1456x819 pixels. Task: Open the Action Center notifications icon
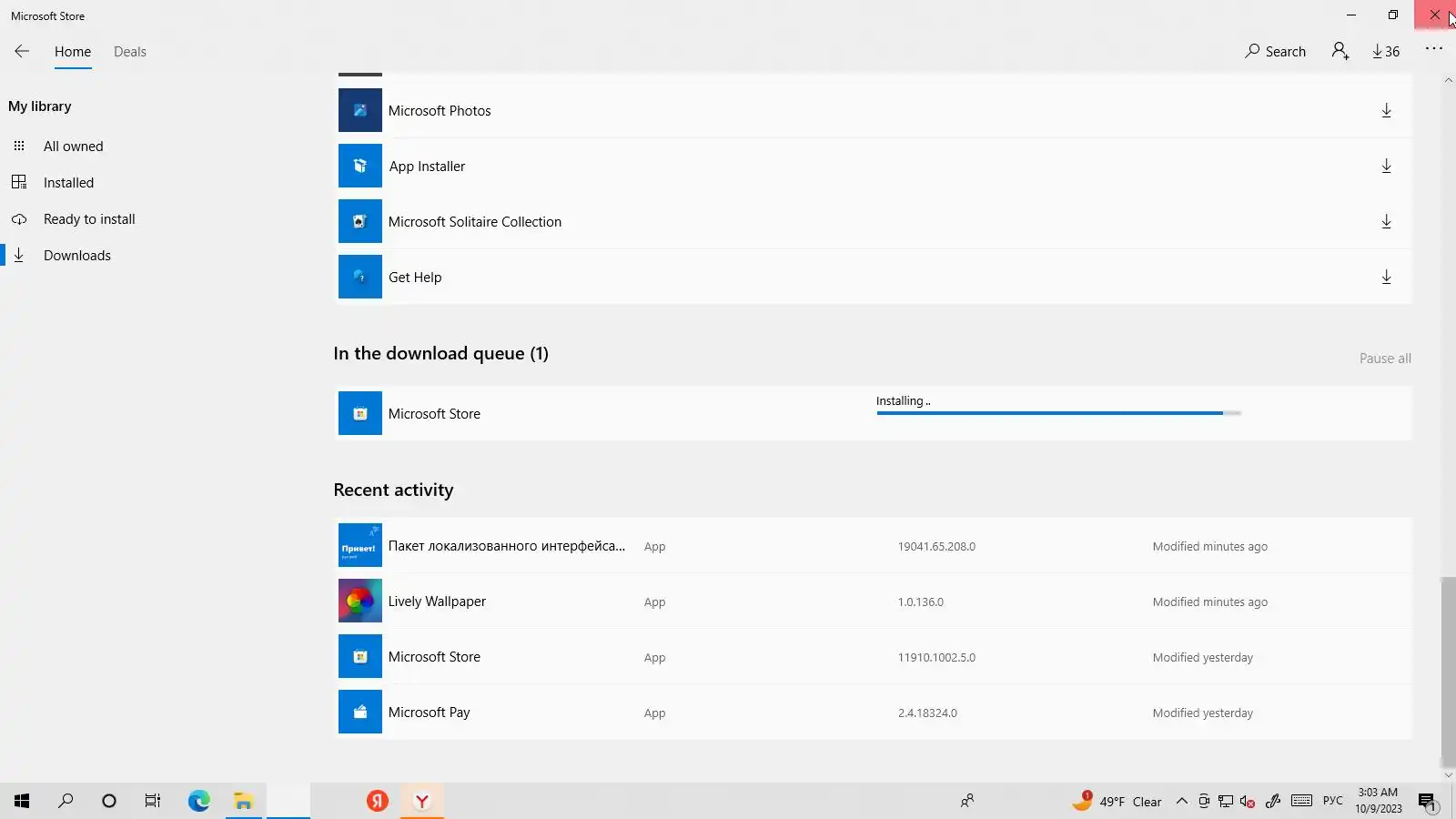pos(1427,802)
